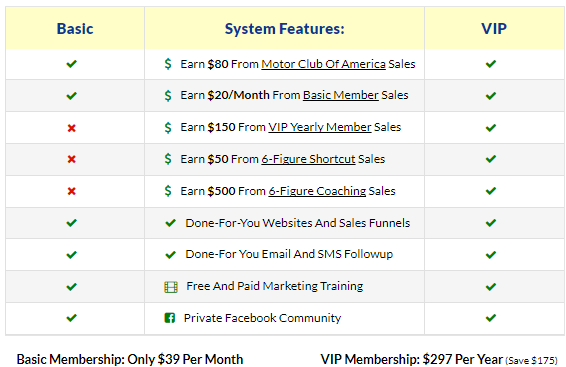Screen dimensions: 566x367
Task: Click the dollar icon beside Earn $20/Month
Action: click(x=168, y=96)
